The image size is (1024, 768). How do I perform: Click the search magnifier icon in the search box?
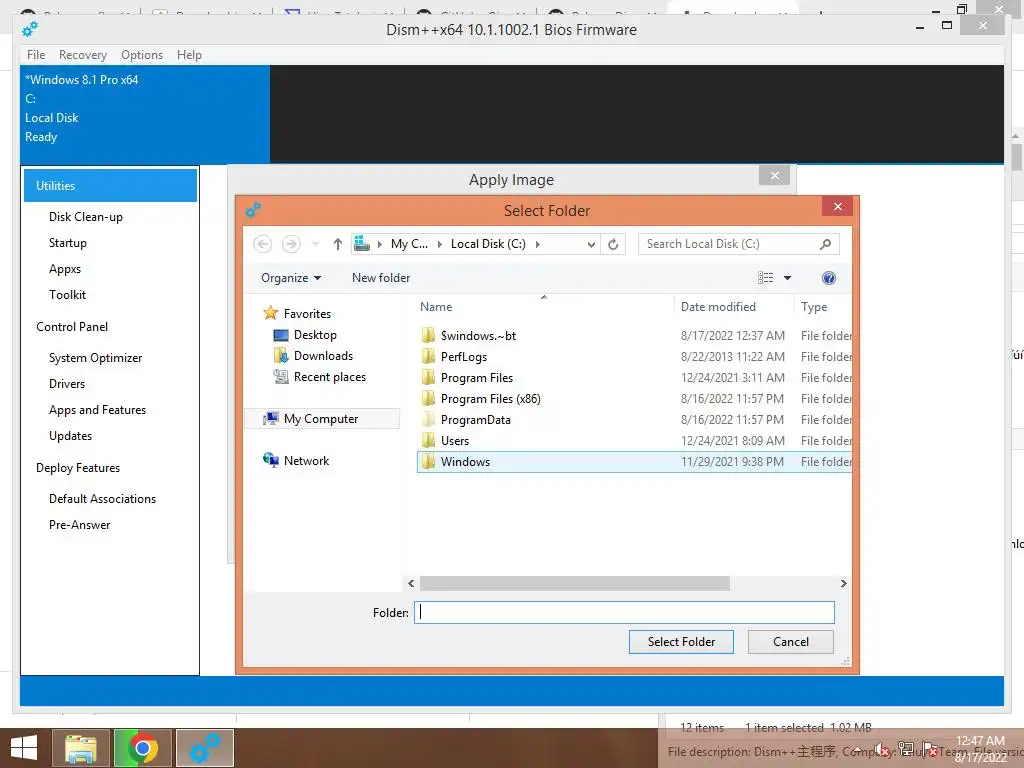pyautogui.click(x=825, y=244)
